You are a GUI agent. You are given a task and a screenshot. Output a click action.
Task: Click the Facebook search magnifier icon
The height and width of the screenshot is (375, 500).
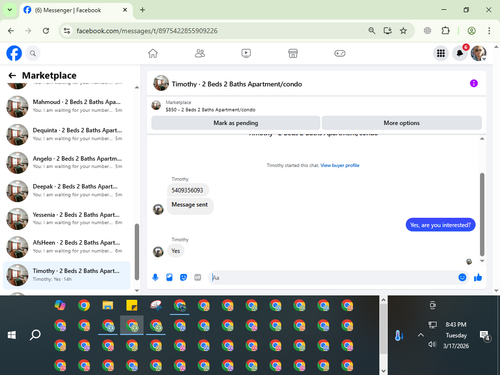click(33, 53)
